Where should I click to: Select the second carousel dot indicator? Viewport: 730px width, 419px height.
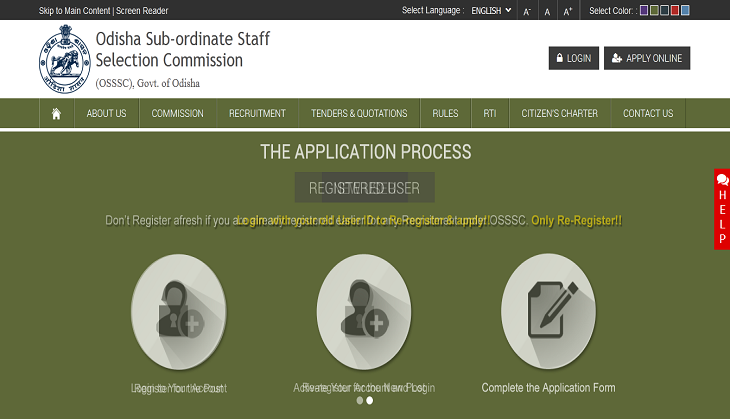(x=370, y=400)
